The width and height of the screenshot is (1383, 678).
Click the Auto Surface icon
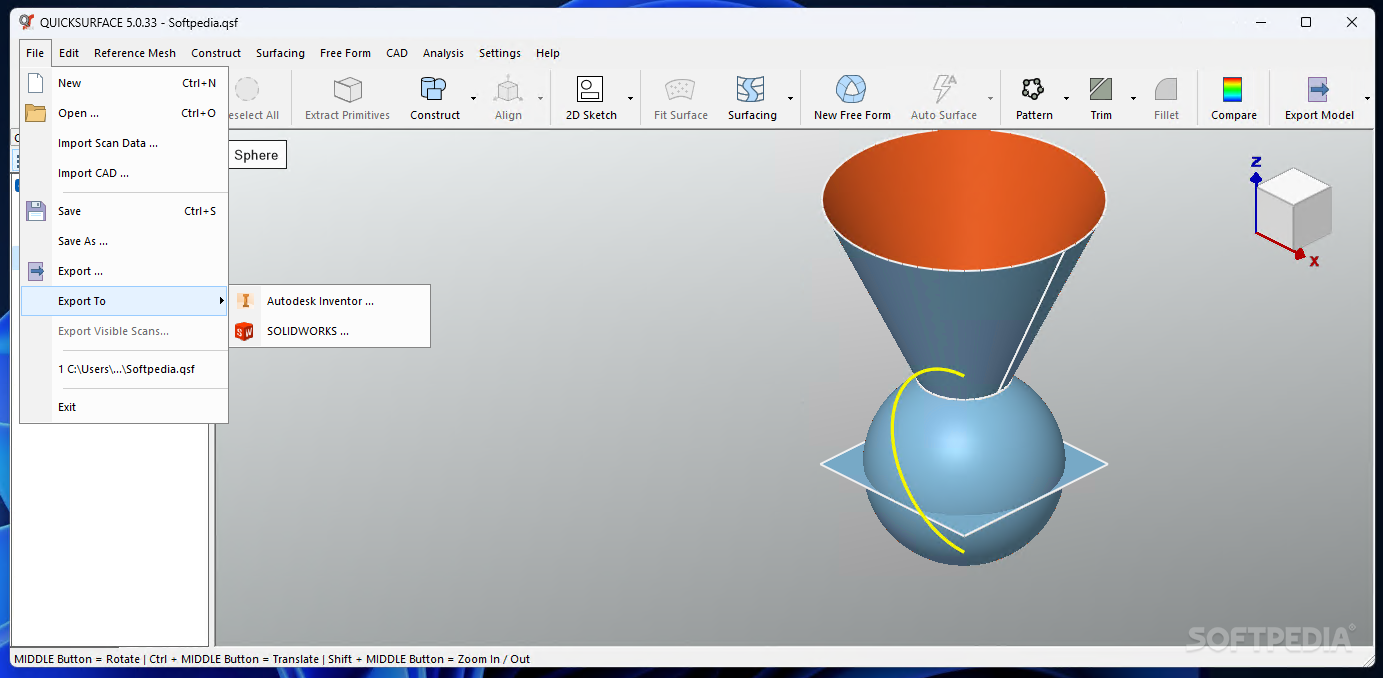tap(943, 90)
